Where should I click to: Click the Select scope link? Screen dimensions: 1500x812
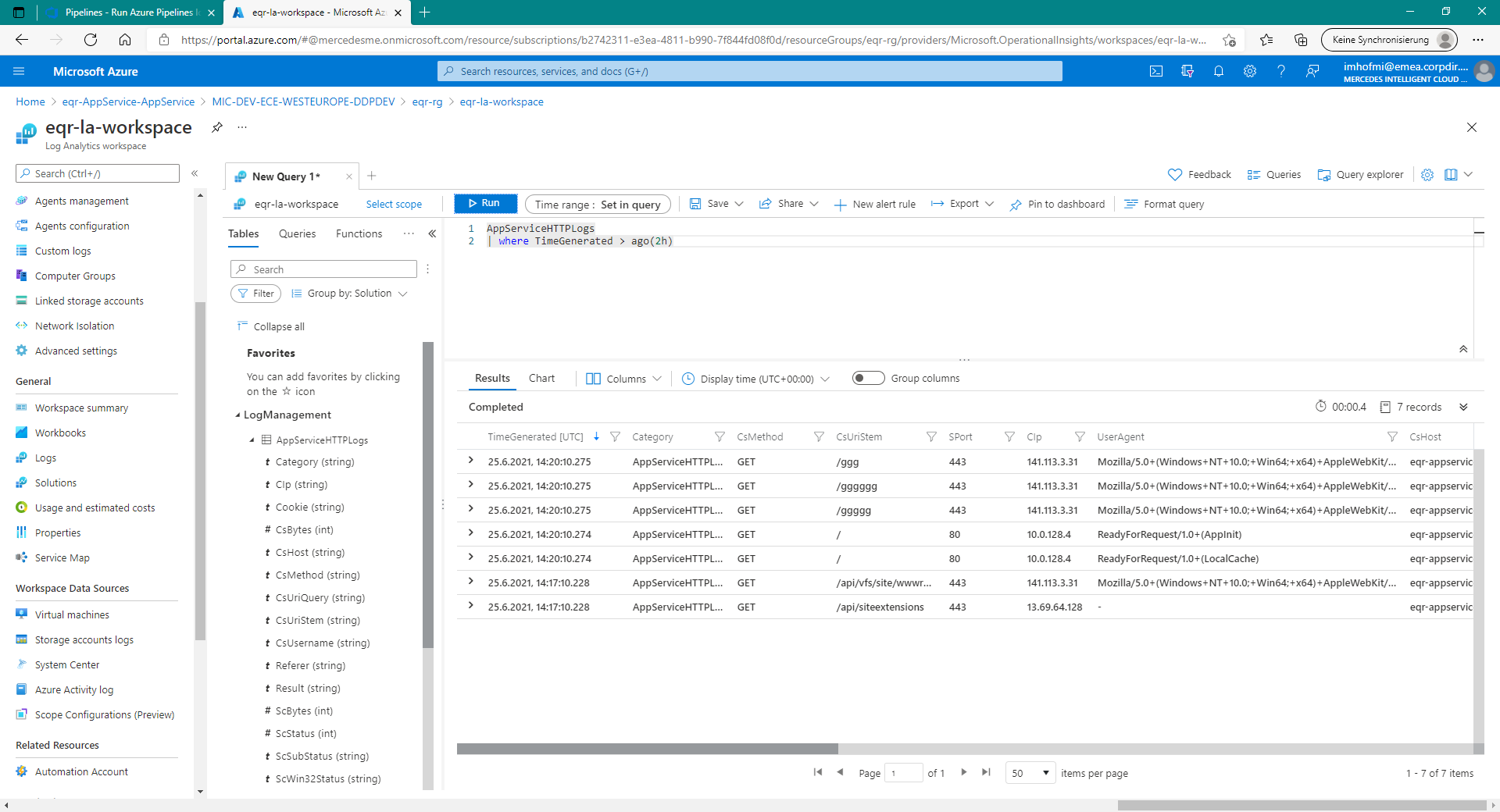[x=394, y=204]
